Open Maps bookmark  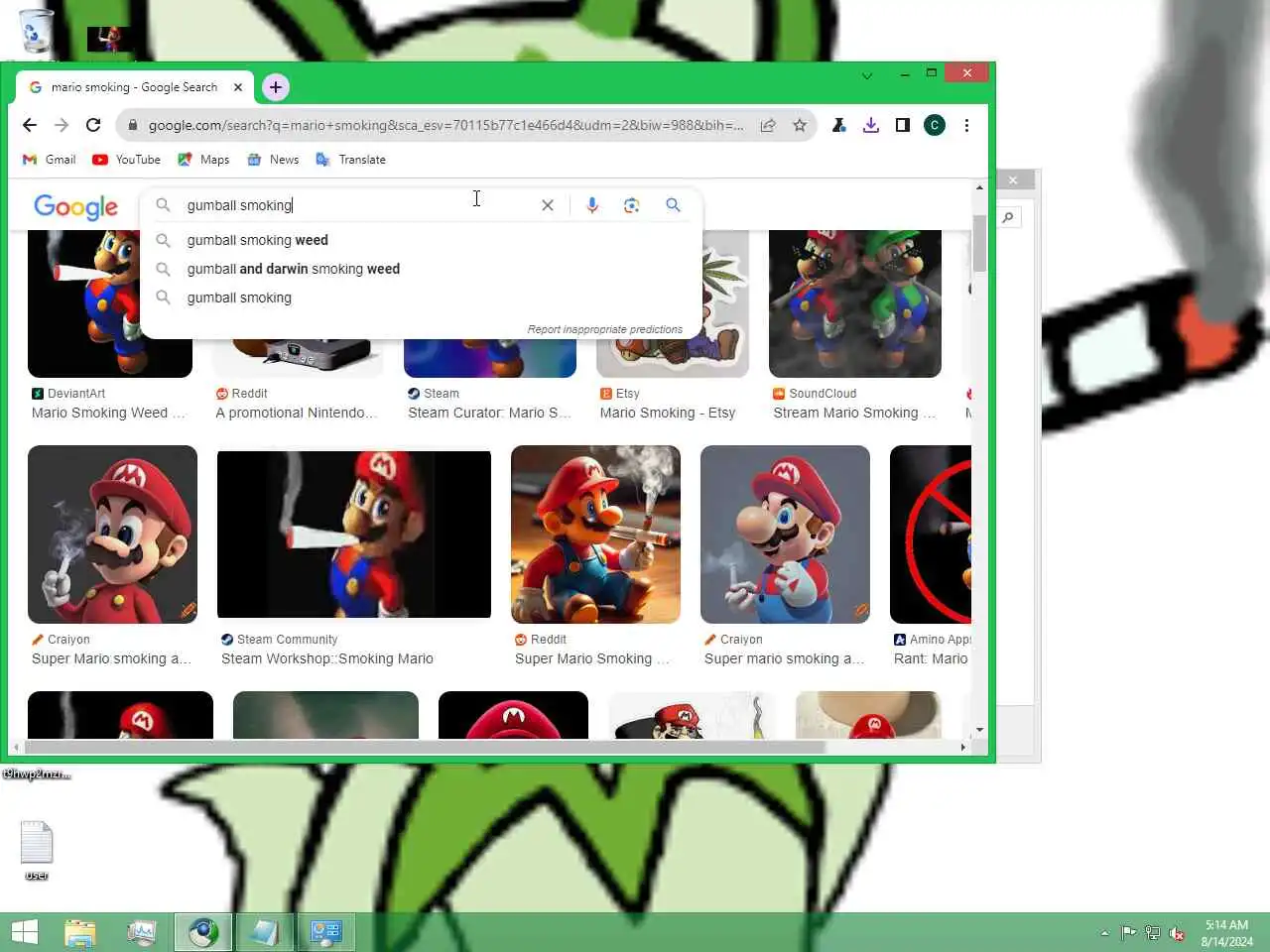pos(203,160)
